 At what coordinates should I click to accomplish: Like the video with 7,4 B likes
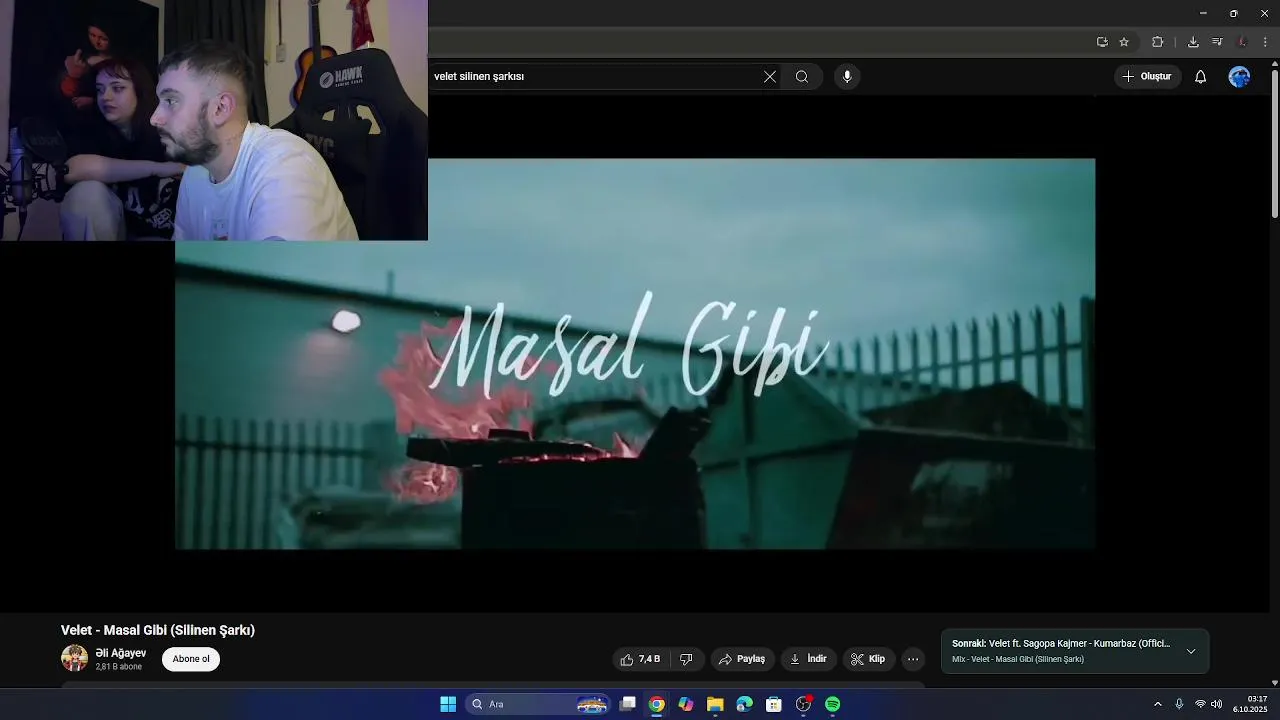pos(640,659)
